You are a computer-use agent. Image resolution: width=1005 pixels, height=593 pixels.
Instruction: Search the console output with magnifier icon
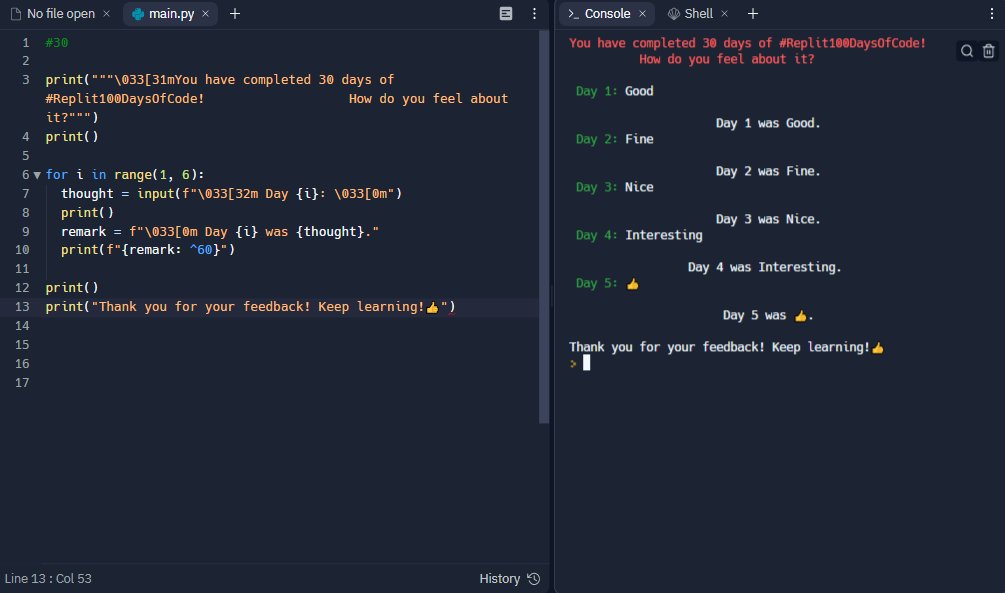pos(967,51)
